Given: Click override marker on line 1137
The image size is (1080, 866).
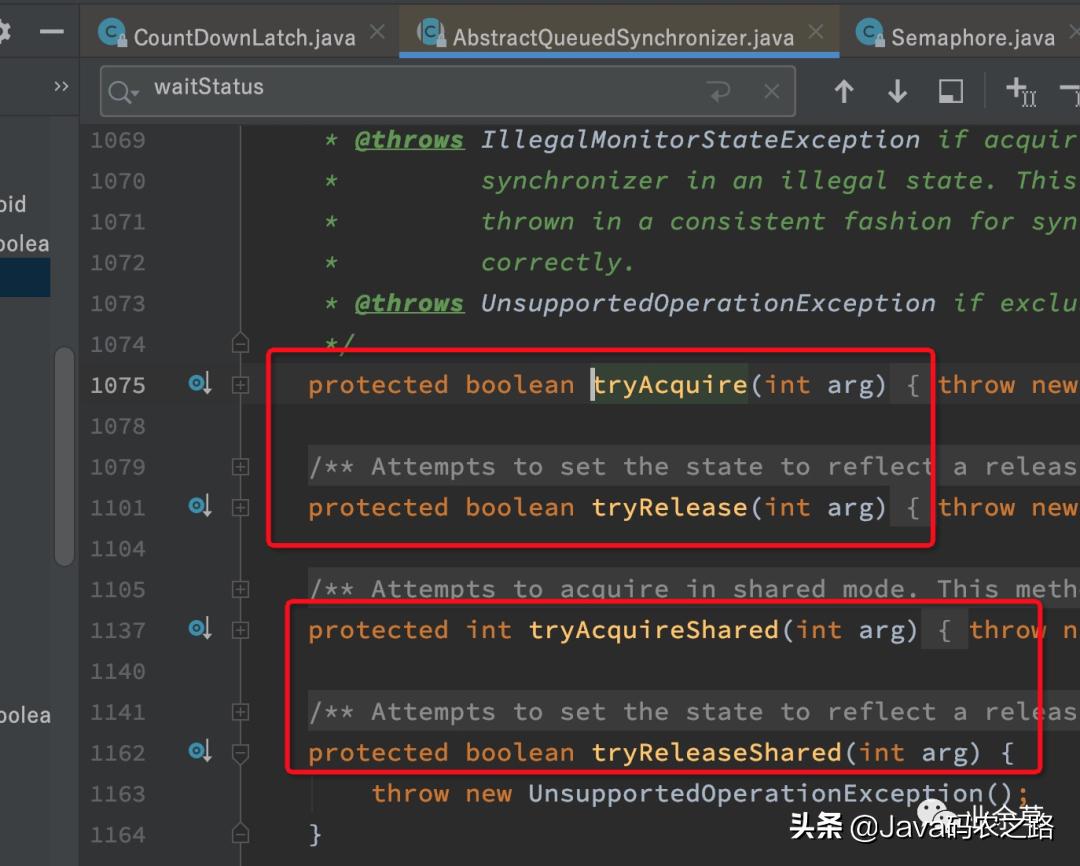Looking at the screenshot, I should click(200, 629).
